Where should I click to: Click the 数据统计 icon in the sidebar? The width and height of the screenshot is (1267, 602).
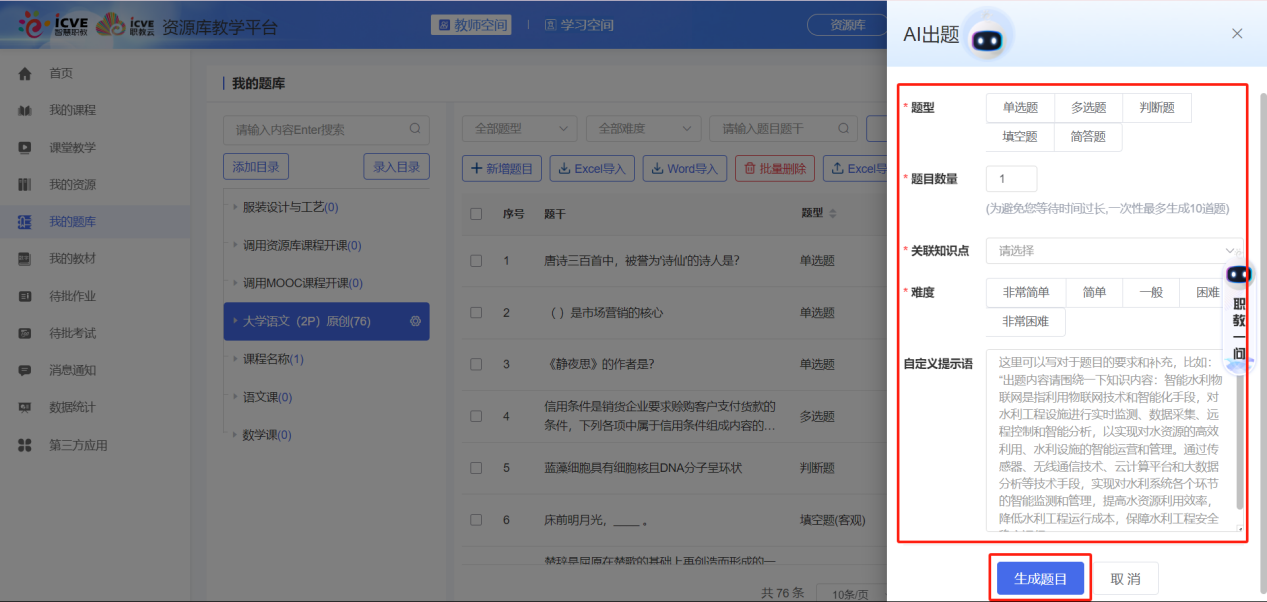pyautogui.click(x=23, y=406)
